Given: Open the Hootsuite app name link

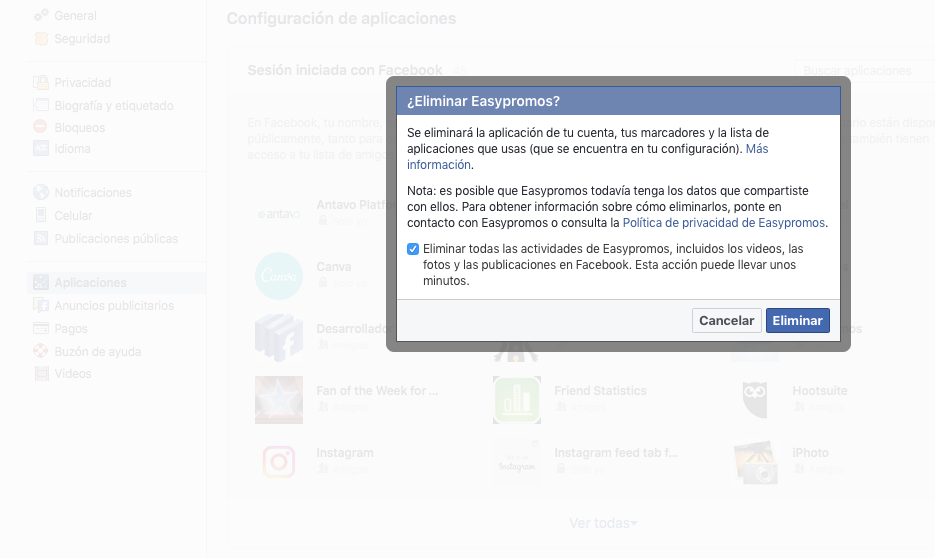Looking at the screenshot, I should 820,390.
